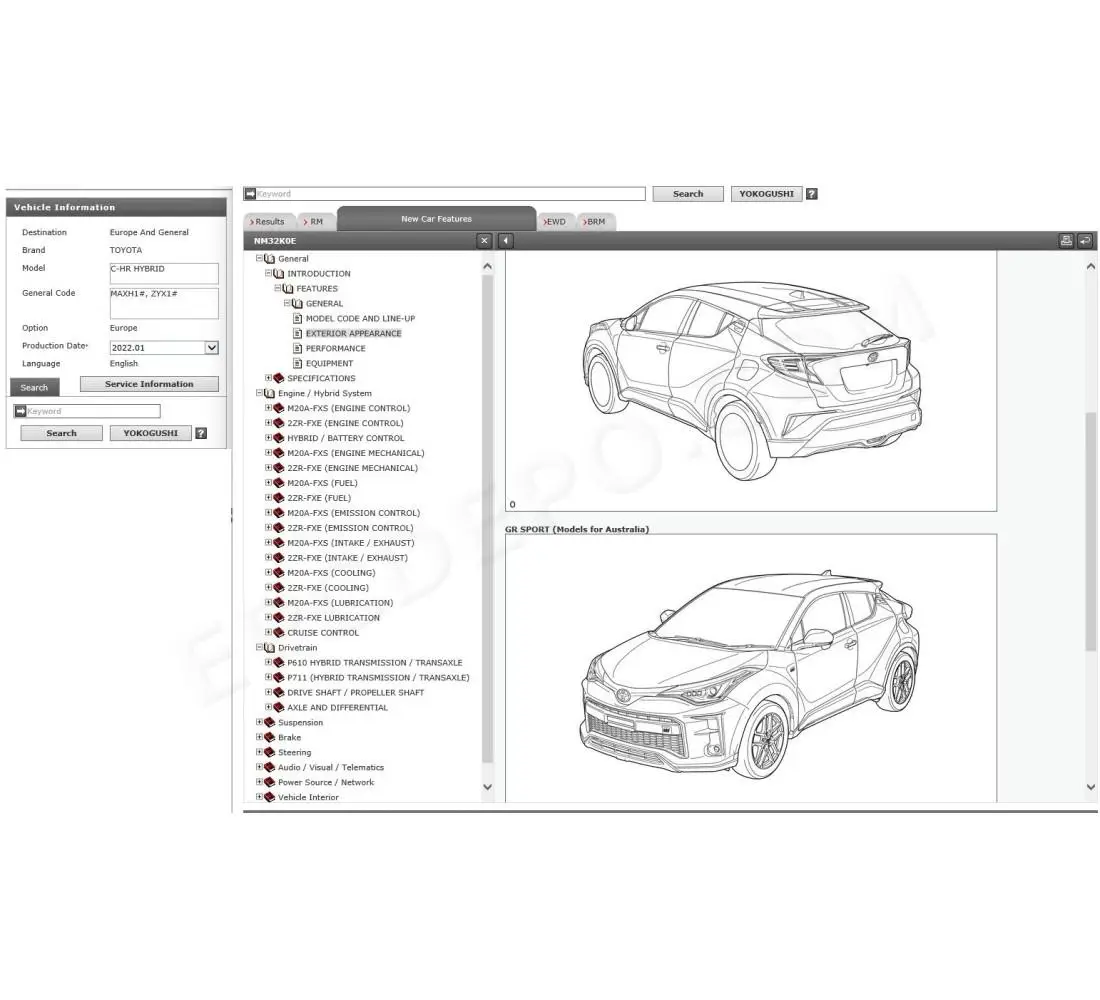Viewport: 1100px width, 1000px height.
Task: Click the Engine / Hybrid System folder icon
Action: tap(268, 393)
